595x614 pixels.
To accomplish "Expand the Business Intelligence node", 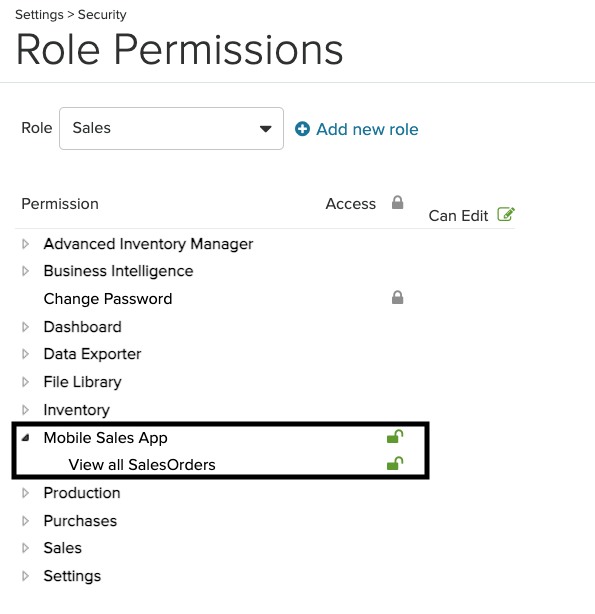I will [25, 271].
